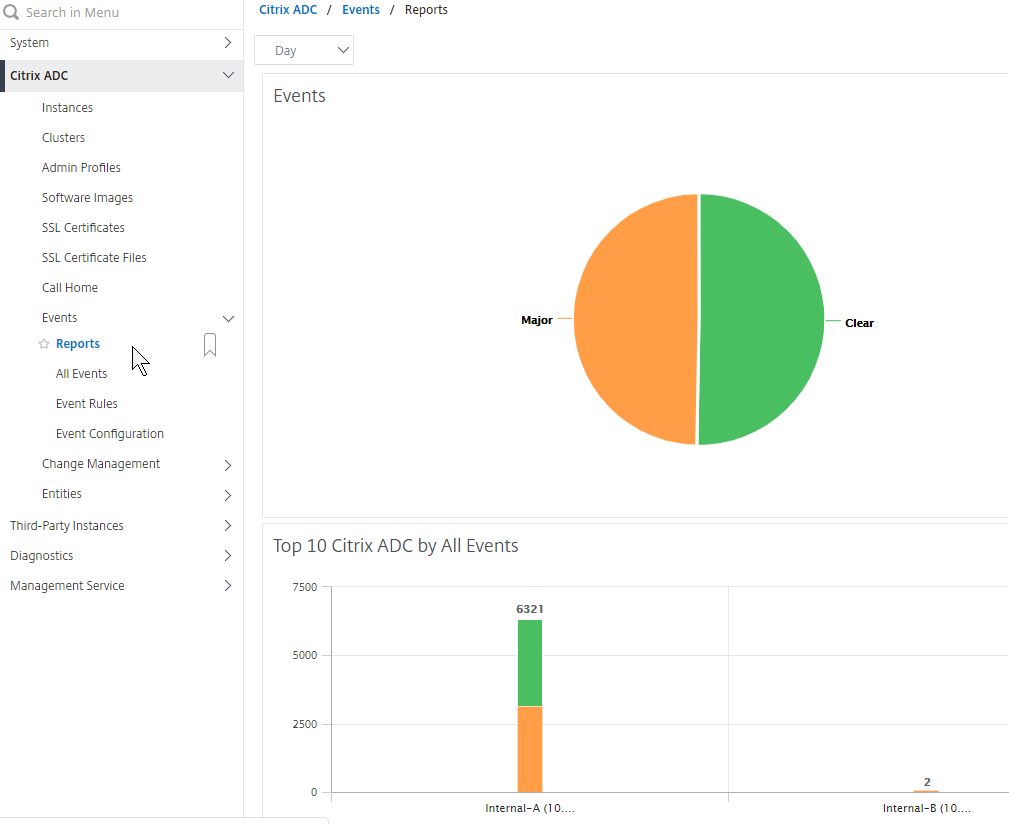Open SSL Certificate Files
The height and width of the screenshot is (824, 1009).
pyautogui.click(x=94, y=257)
